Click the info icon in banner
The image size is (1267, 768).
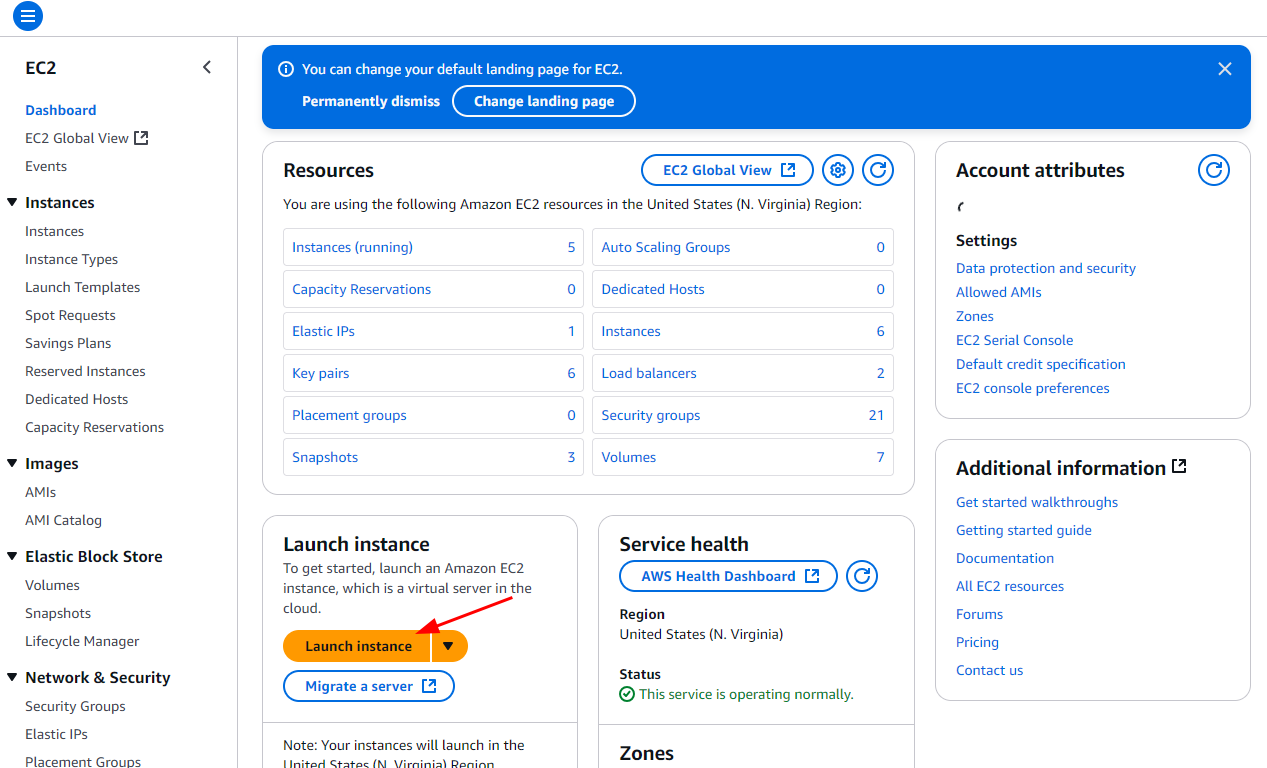(x=286, y=69)
